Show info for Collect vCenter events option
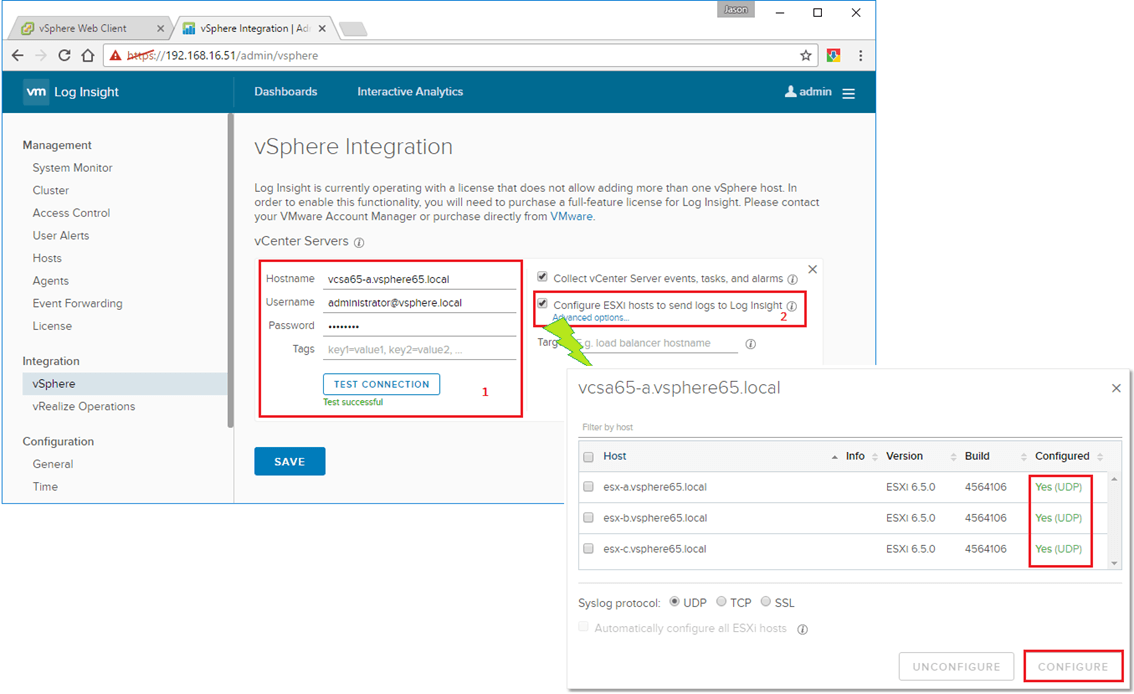 point(793,280)
